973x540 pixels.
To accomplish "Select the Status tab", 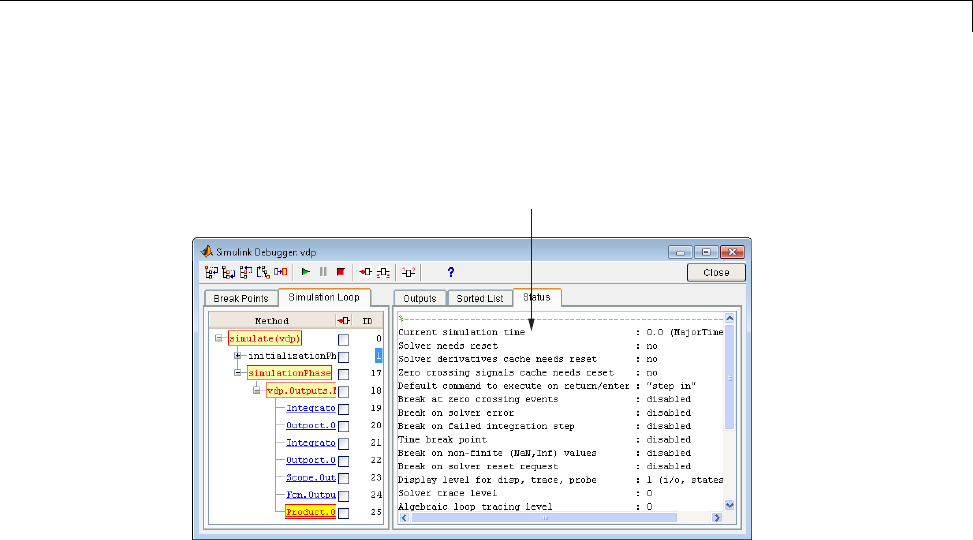I will (537, 297).
